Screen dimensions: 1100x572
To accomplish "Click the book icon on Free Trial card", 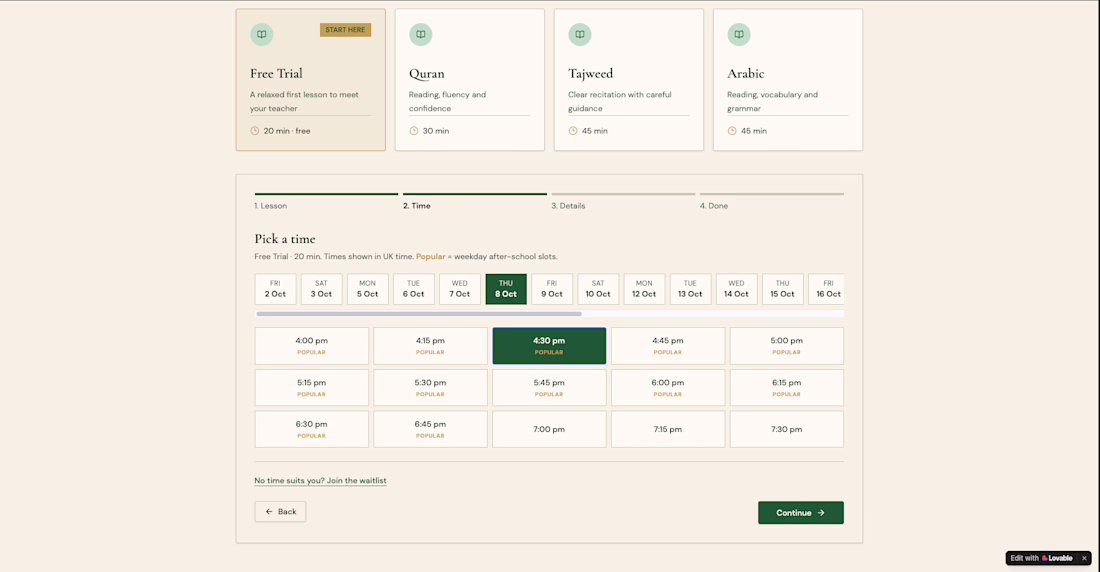I will [x=262, y=34].
